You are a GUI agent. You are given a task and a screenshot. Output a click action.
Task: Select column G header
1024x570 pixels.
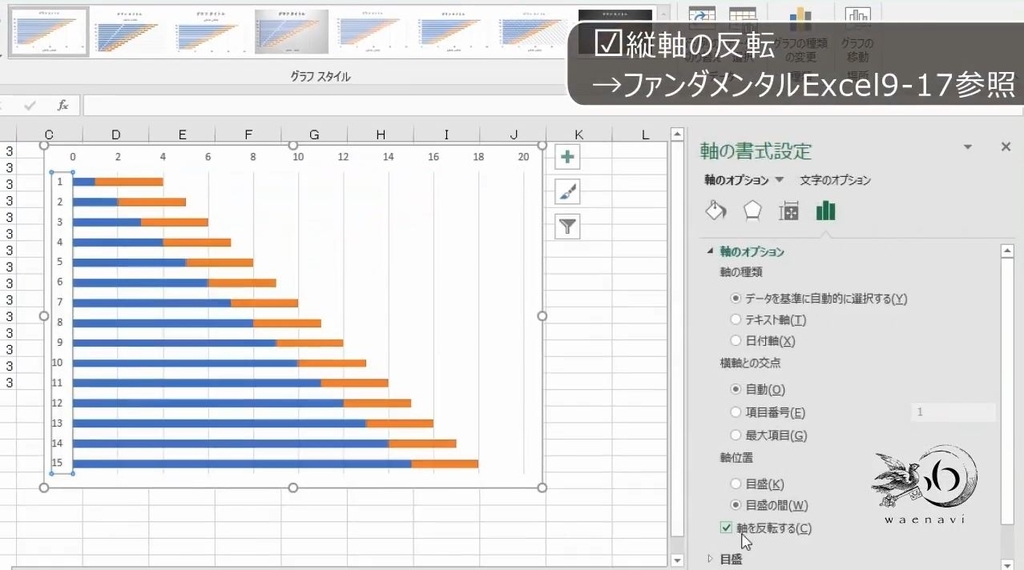tap(314, 135)
